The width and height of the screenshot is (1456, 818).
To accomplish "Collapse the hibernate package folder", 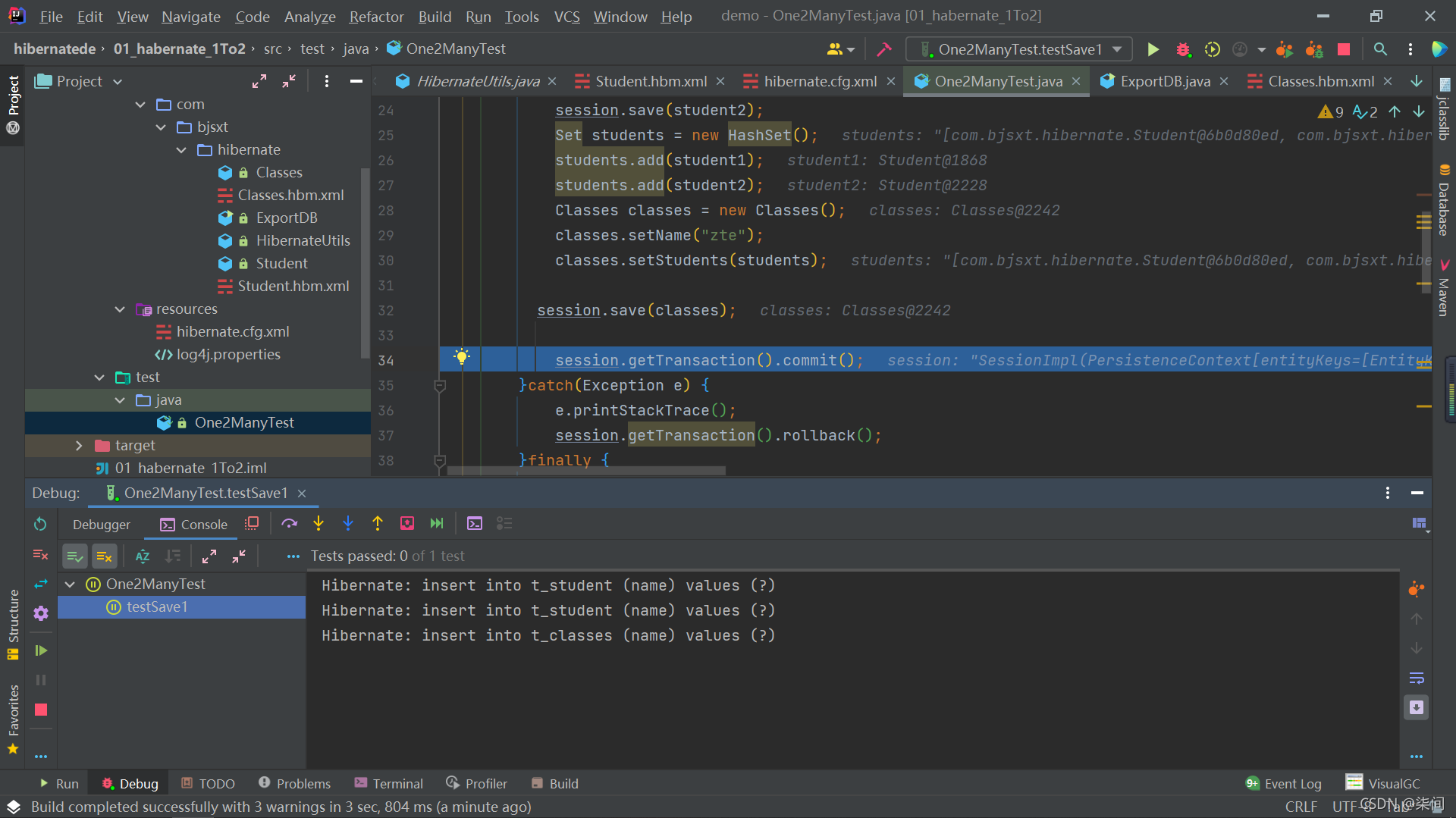I will click(181, 150).
